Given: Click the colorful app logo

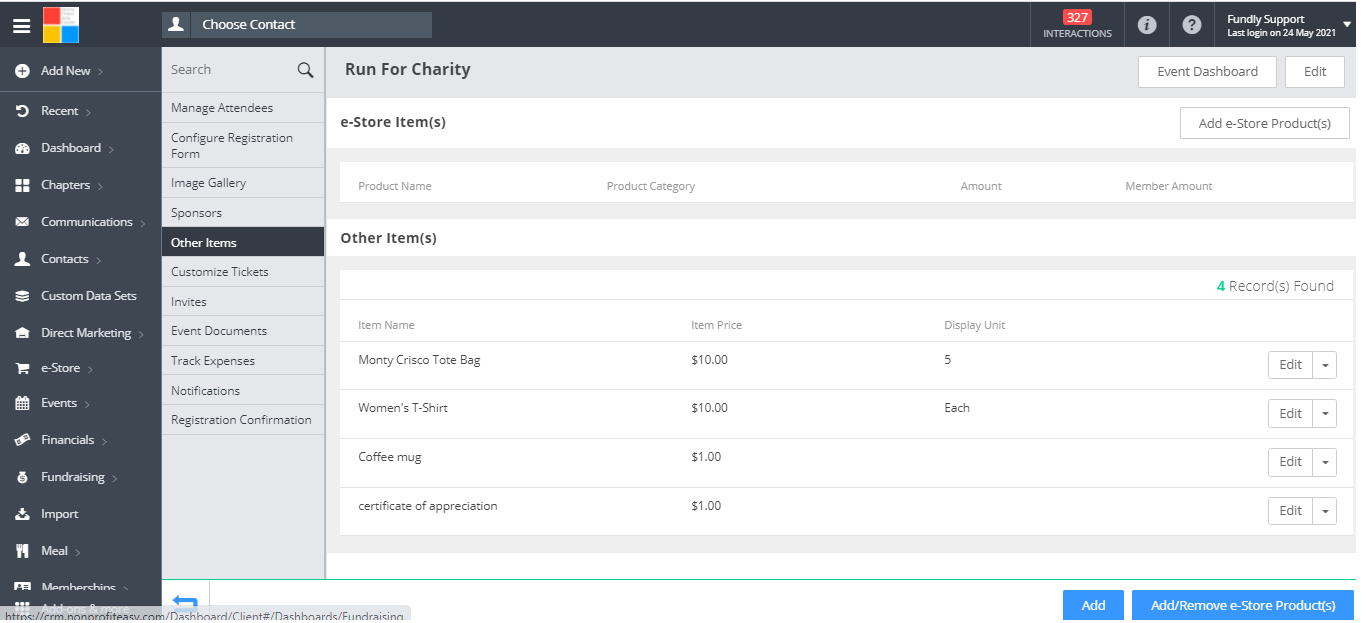Looking at the screenshot, I should pos(60,25).
